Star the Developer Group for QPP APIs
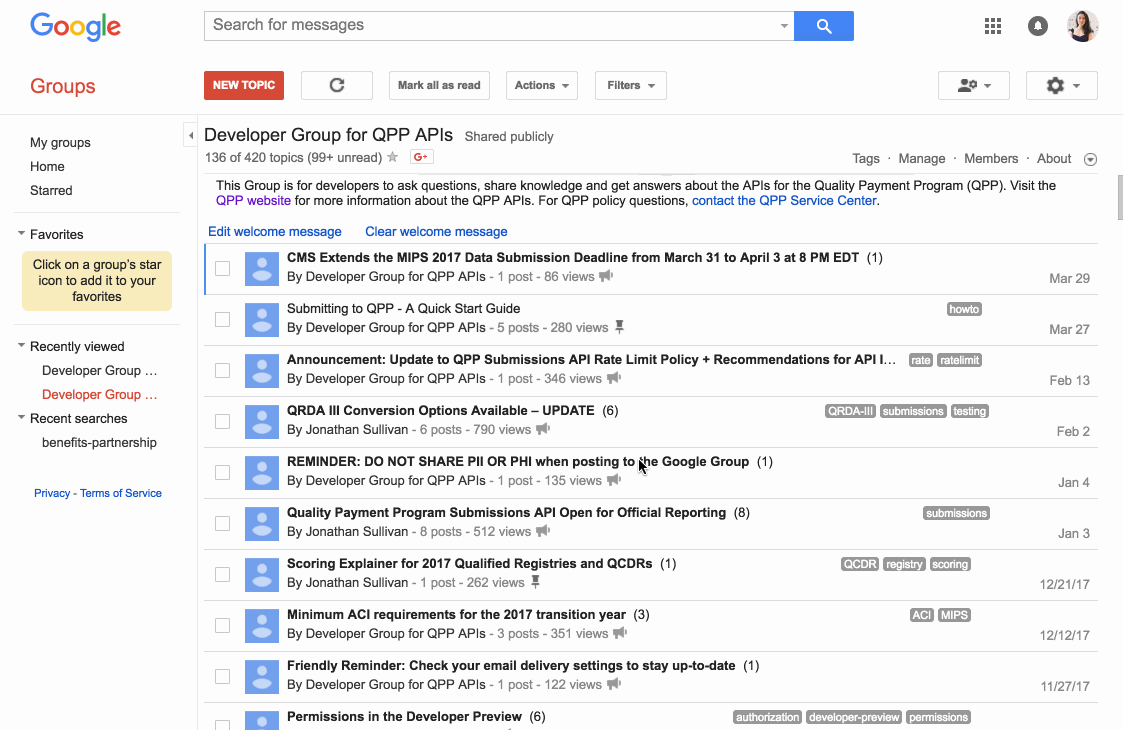 click(x=393, y=157)
